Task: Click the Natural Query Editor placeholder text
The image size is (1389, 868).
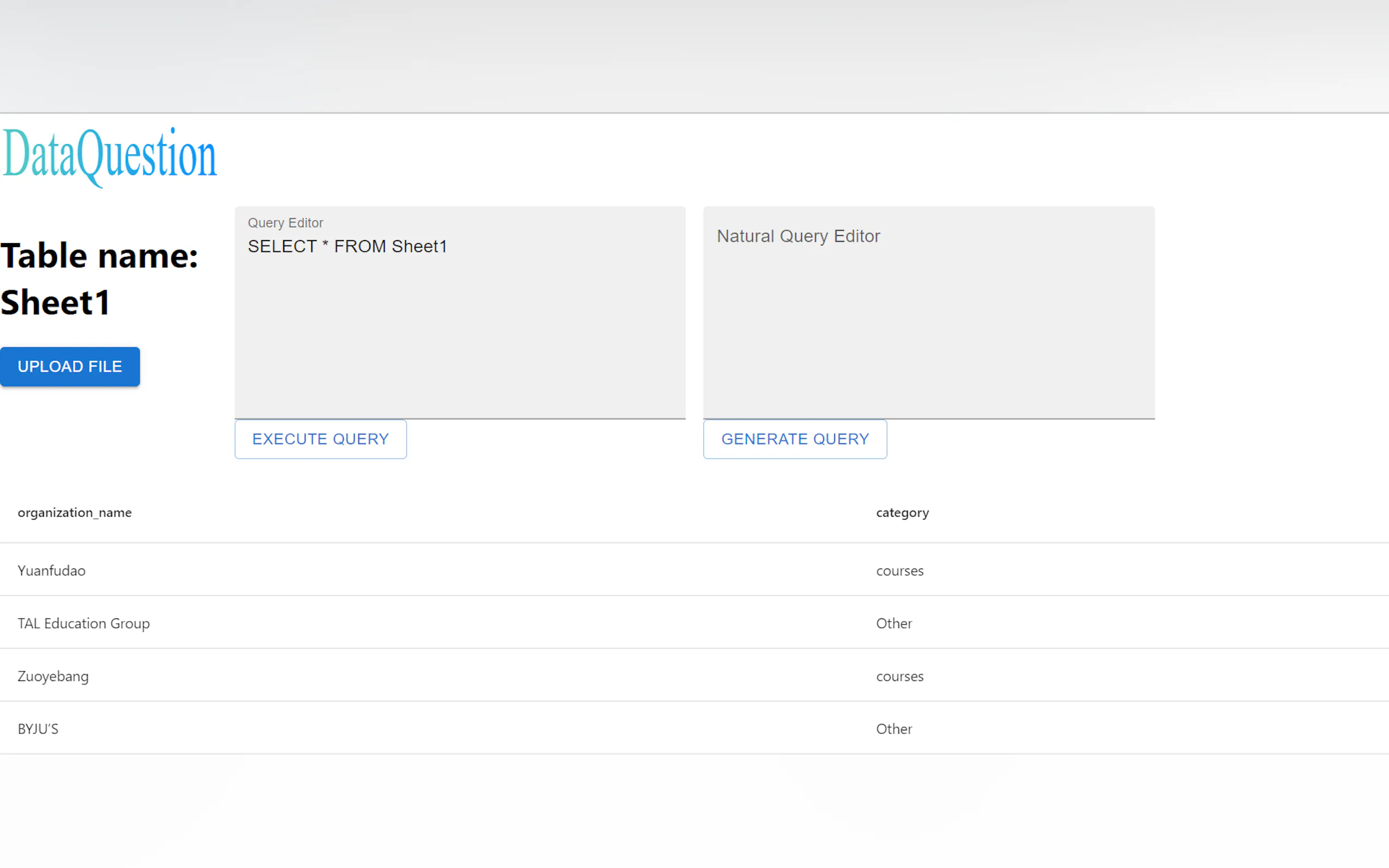Action: [797, 236]
